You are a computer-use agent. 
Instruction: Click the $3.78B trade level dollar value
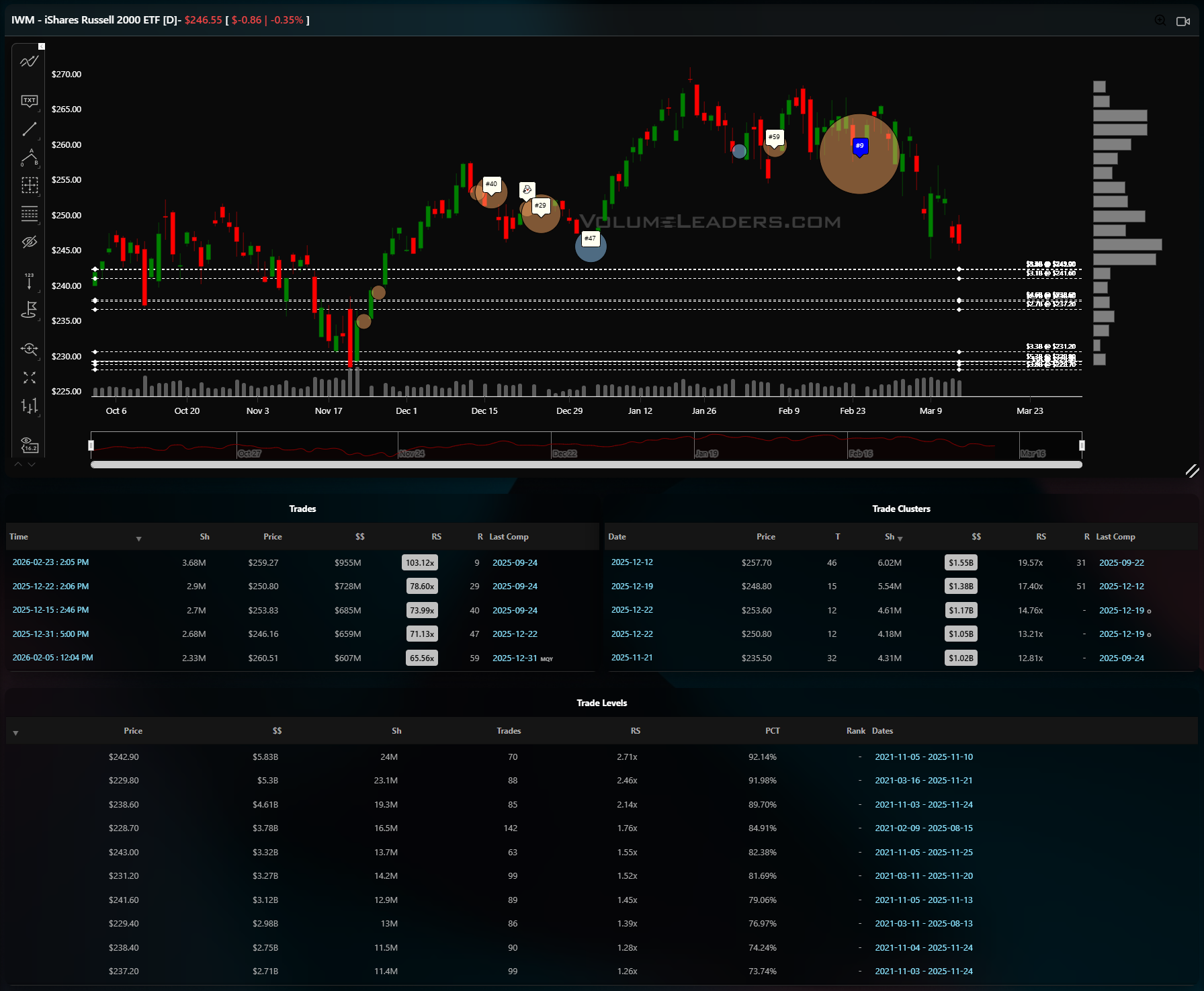coord(265,828)
